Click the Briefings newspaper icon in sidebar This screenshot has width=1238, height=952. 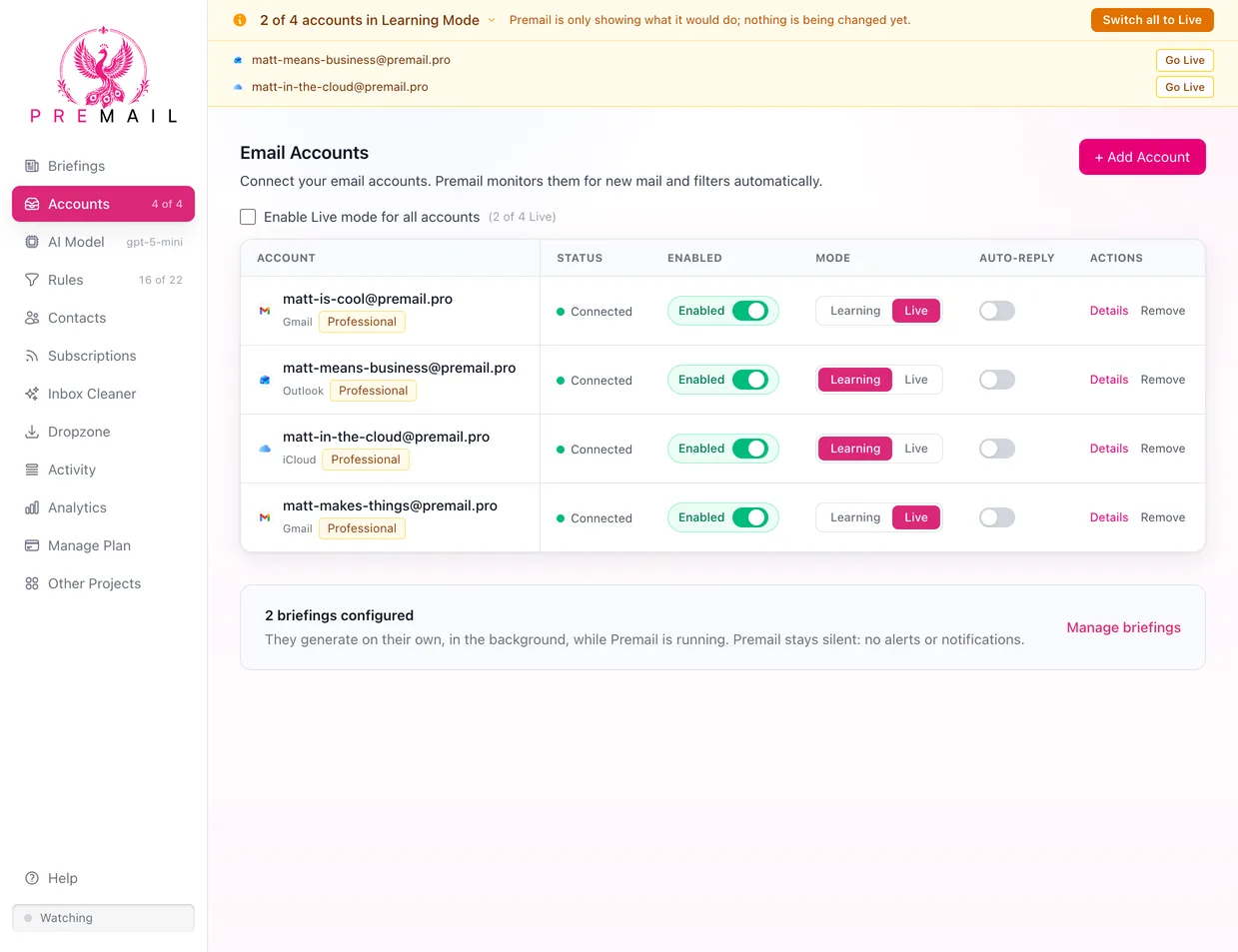click(x=32, y=166)
